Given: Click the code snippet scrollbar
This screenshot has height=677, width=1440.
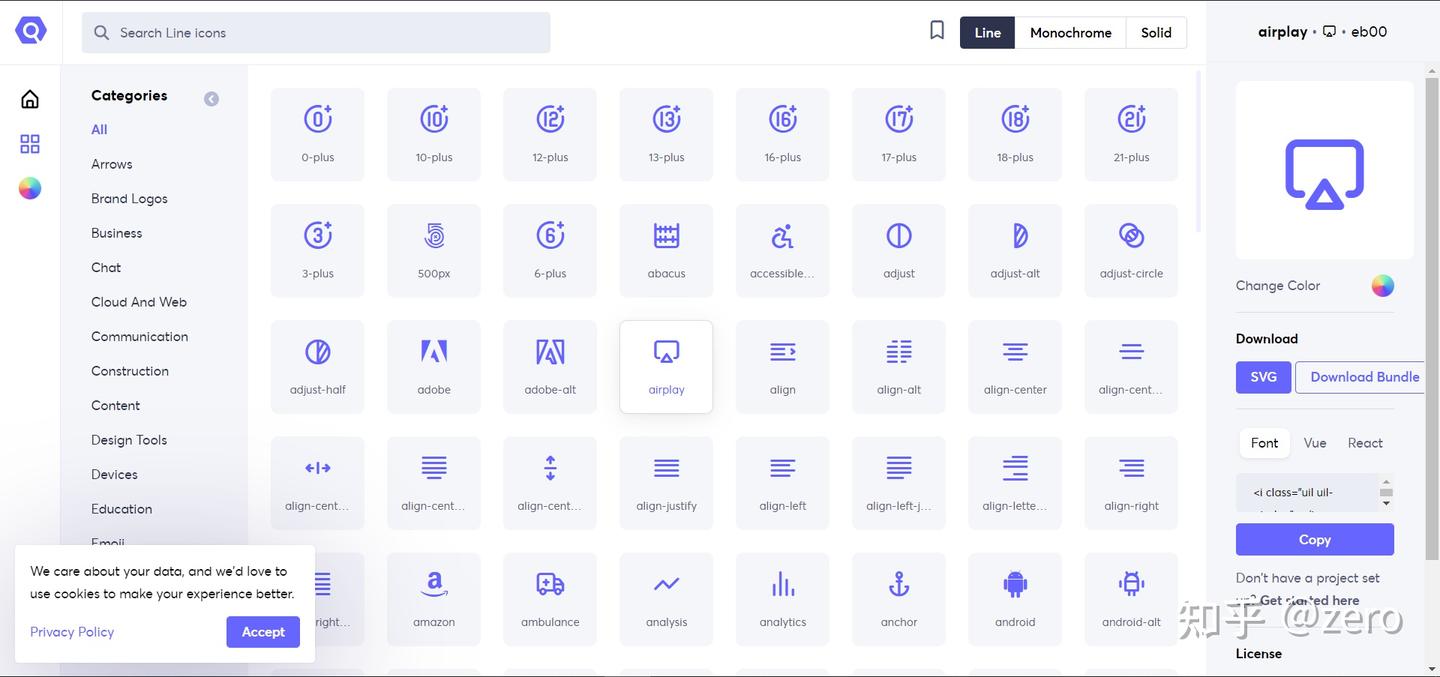Looking at the screenshot, I should [1386, 491].
